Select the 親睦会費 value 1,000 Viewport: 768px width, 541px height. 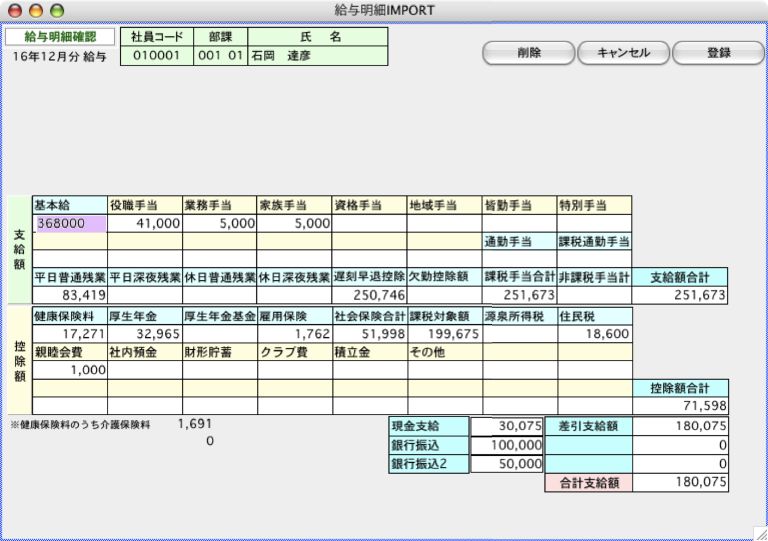[70, 370]
